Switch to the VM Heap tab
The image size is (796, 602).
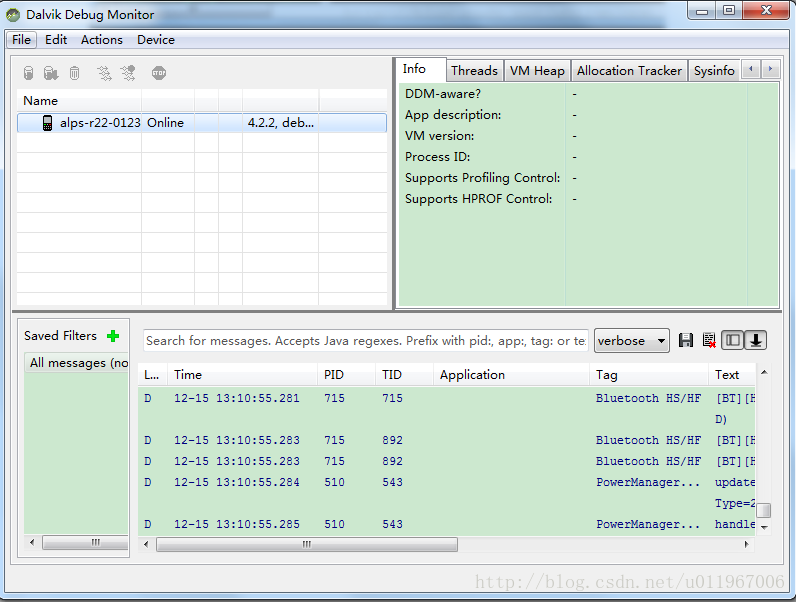[x=537, y=71]
